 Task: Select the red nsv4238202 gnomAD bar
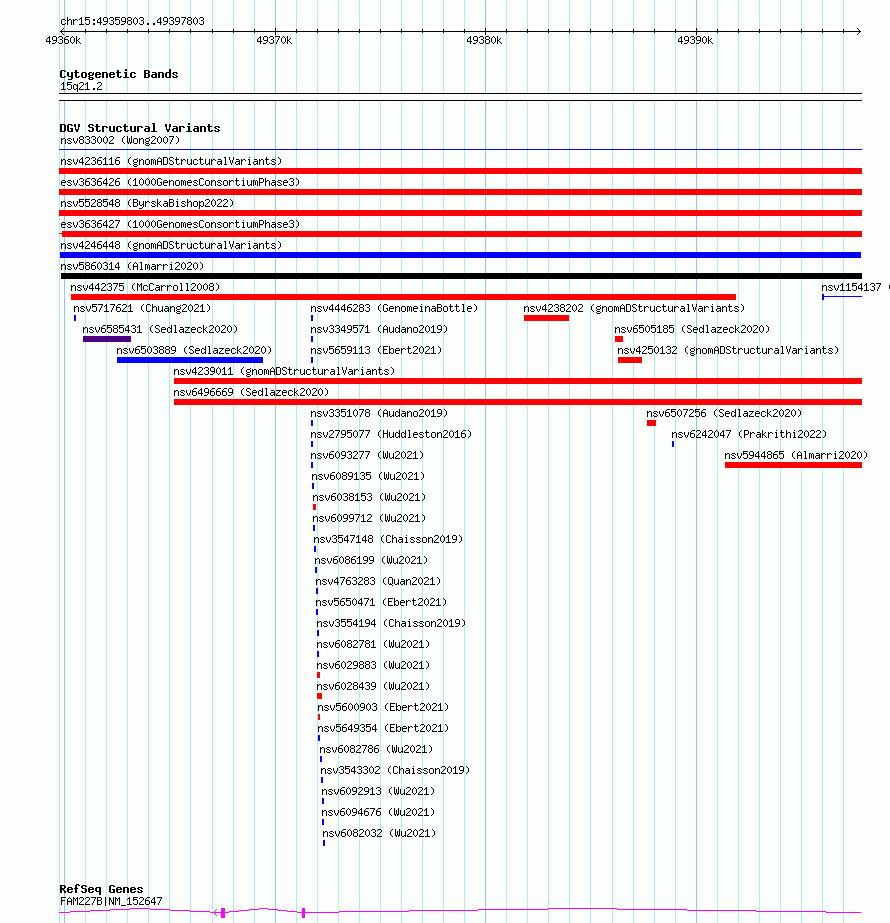tap(546, 318)
